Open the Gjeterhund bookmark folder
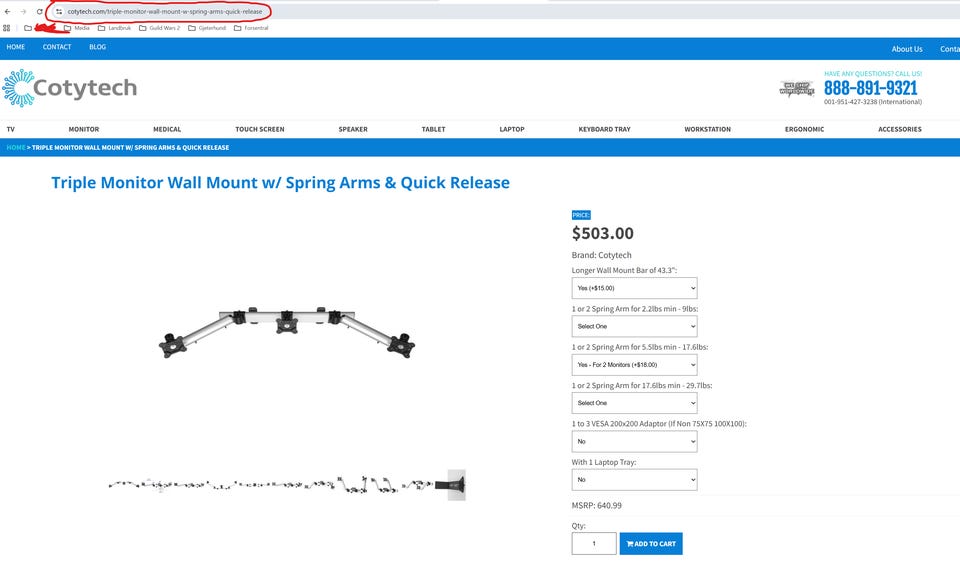Screen dimensions: 960x565 pyautogui.click(x=207, y=28)
